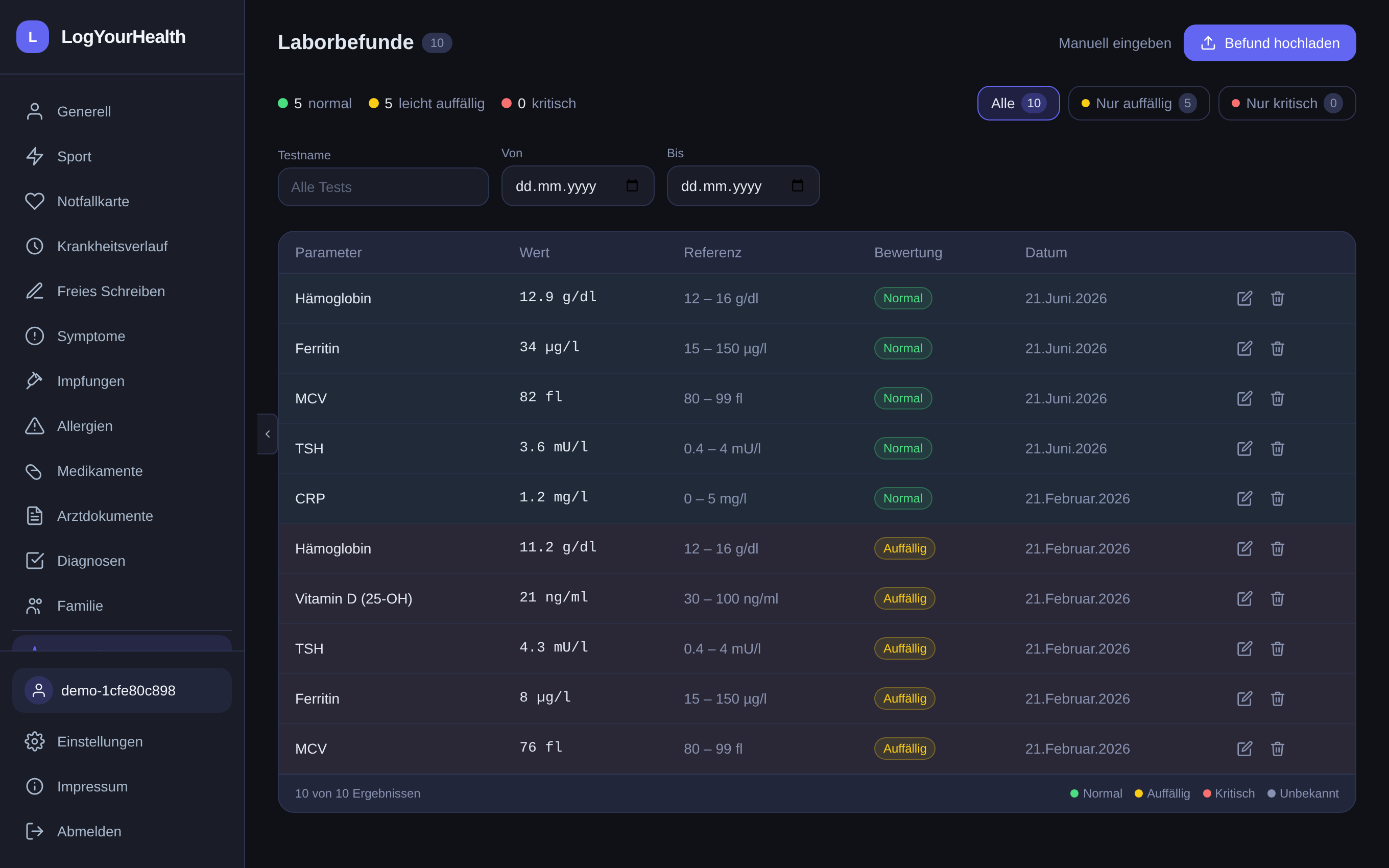This screenshot has width=1389, height=868.
Task: Go to Medikamente
Action: 122,471
